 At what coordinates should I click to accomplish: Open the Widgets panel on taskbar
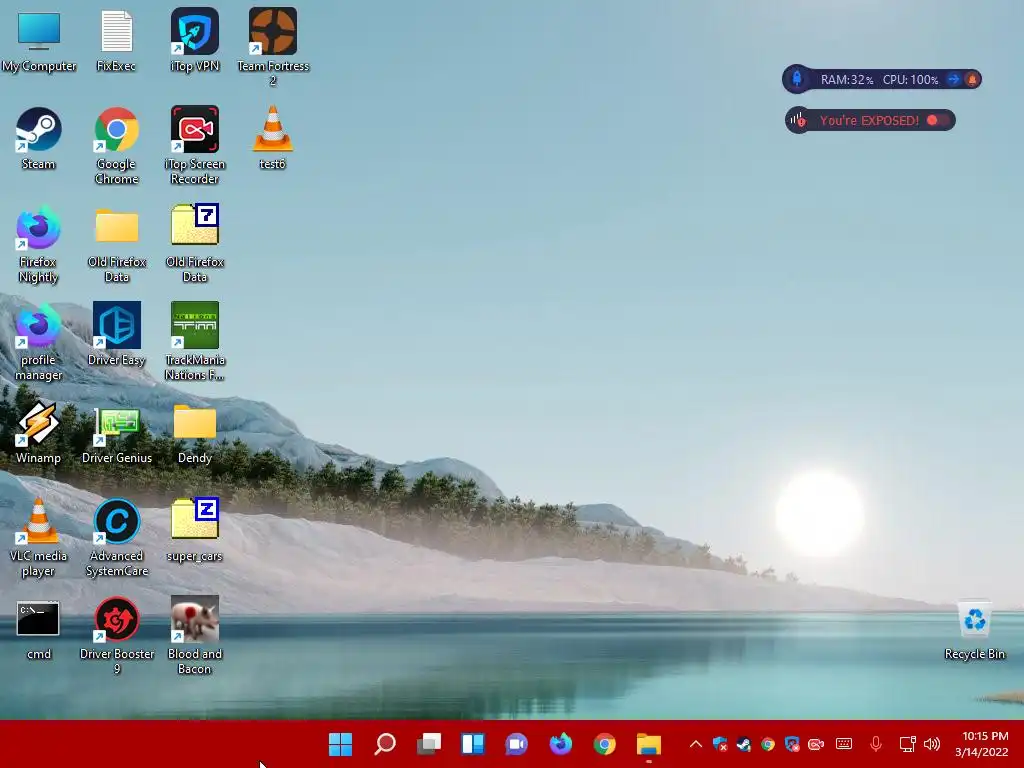point(472,744)
